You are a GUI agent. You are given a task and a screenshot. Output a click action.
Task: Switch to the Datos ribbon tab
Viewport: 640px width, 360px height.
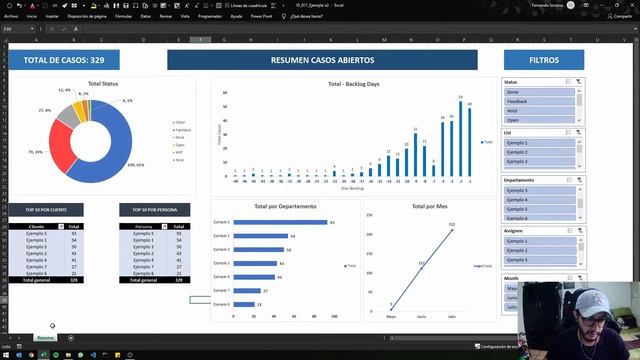point(146,16)
